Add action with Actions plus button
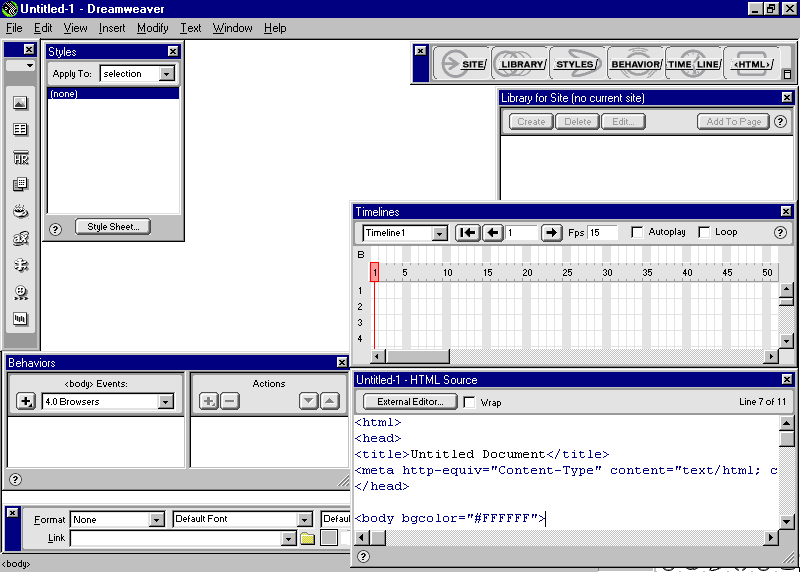The width and height of the screenshot is (800, 572). (208, 401)
